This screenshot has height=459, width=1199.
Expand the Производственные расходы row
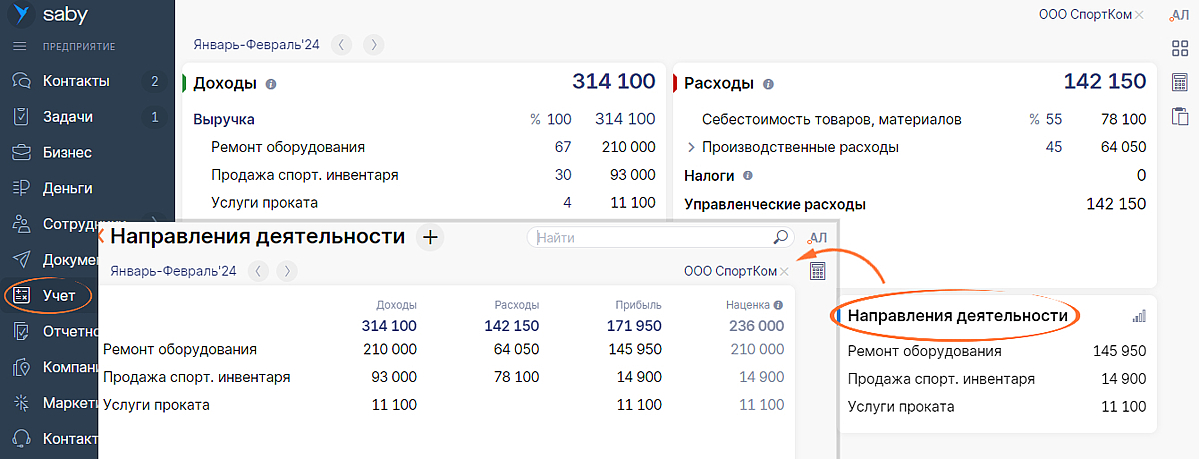pos(690,148)
